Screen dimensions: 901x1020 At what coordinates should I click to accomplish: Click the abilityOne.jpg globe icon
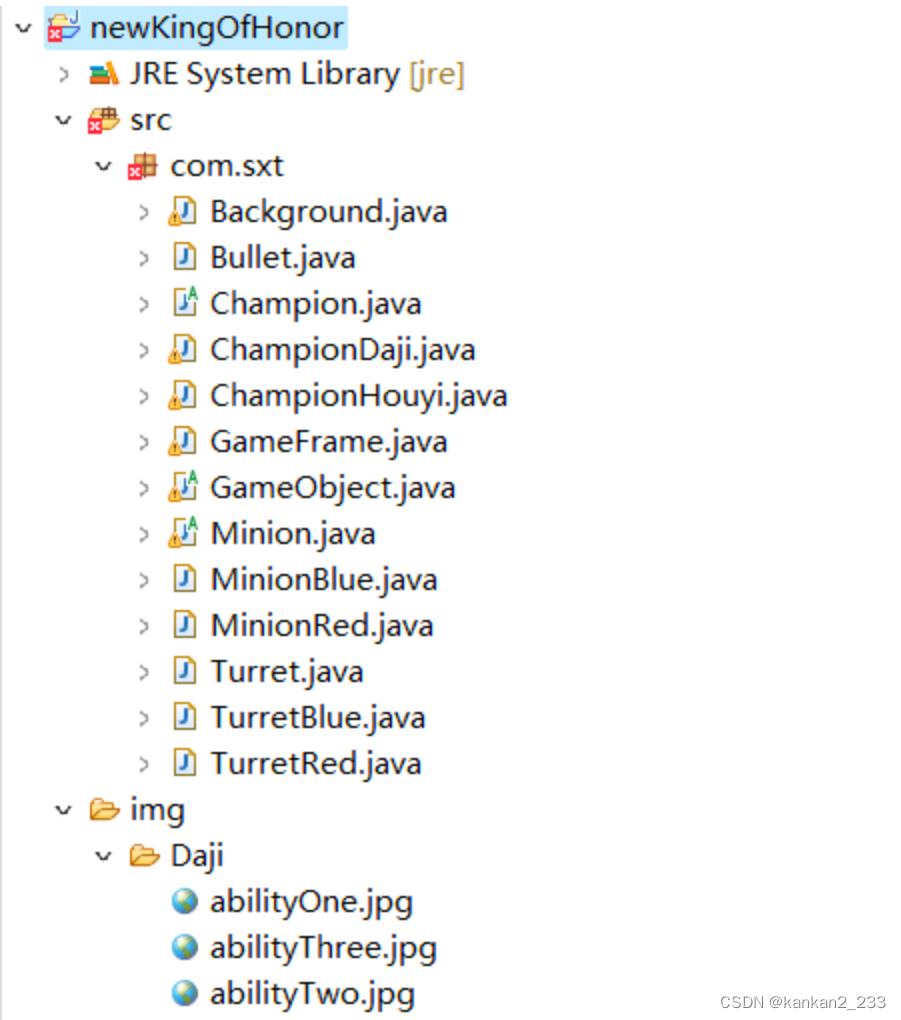(x=185, y=902)
